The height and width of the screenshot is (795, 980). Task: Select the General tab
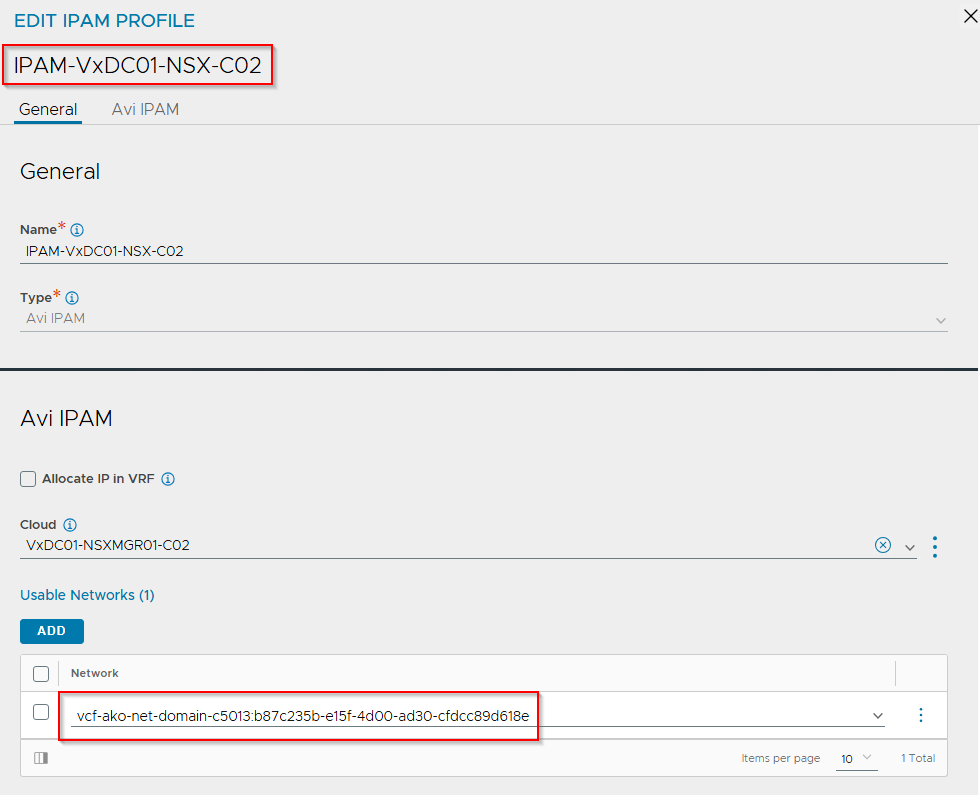pyautogui.click(x=47, y=109)
